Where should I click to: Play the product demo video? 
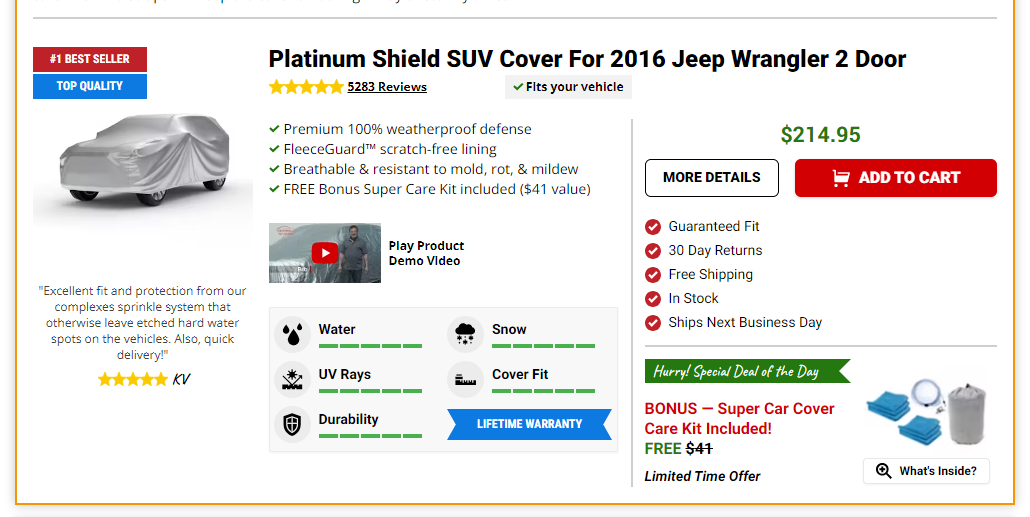coord(324,253)
